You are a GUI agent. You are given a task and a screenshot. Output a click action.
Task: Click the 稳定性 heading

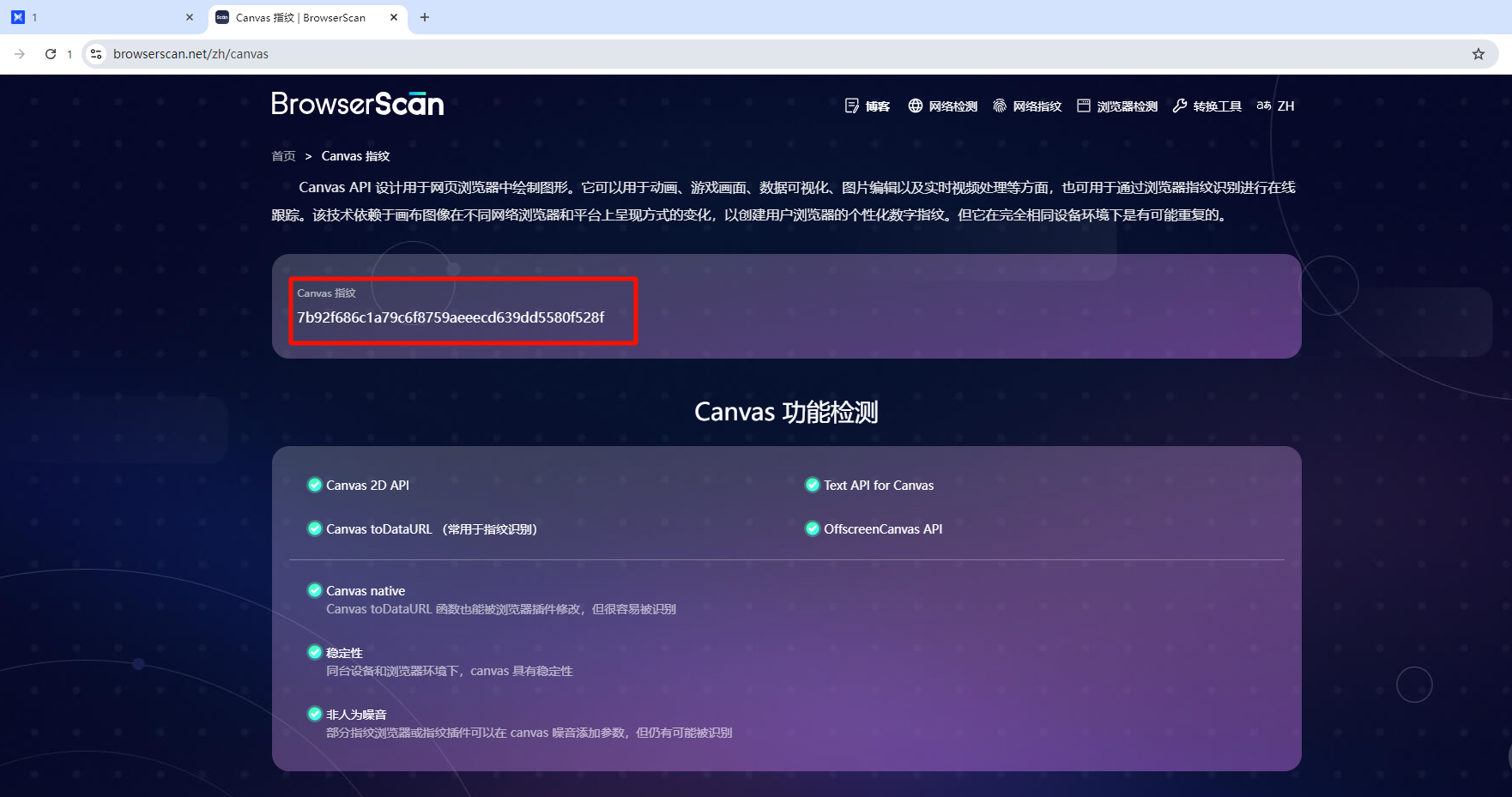coord(344,653)
